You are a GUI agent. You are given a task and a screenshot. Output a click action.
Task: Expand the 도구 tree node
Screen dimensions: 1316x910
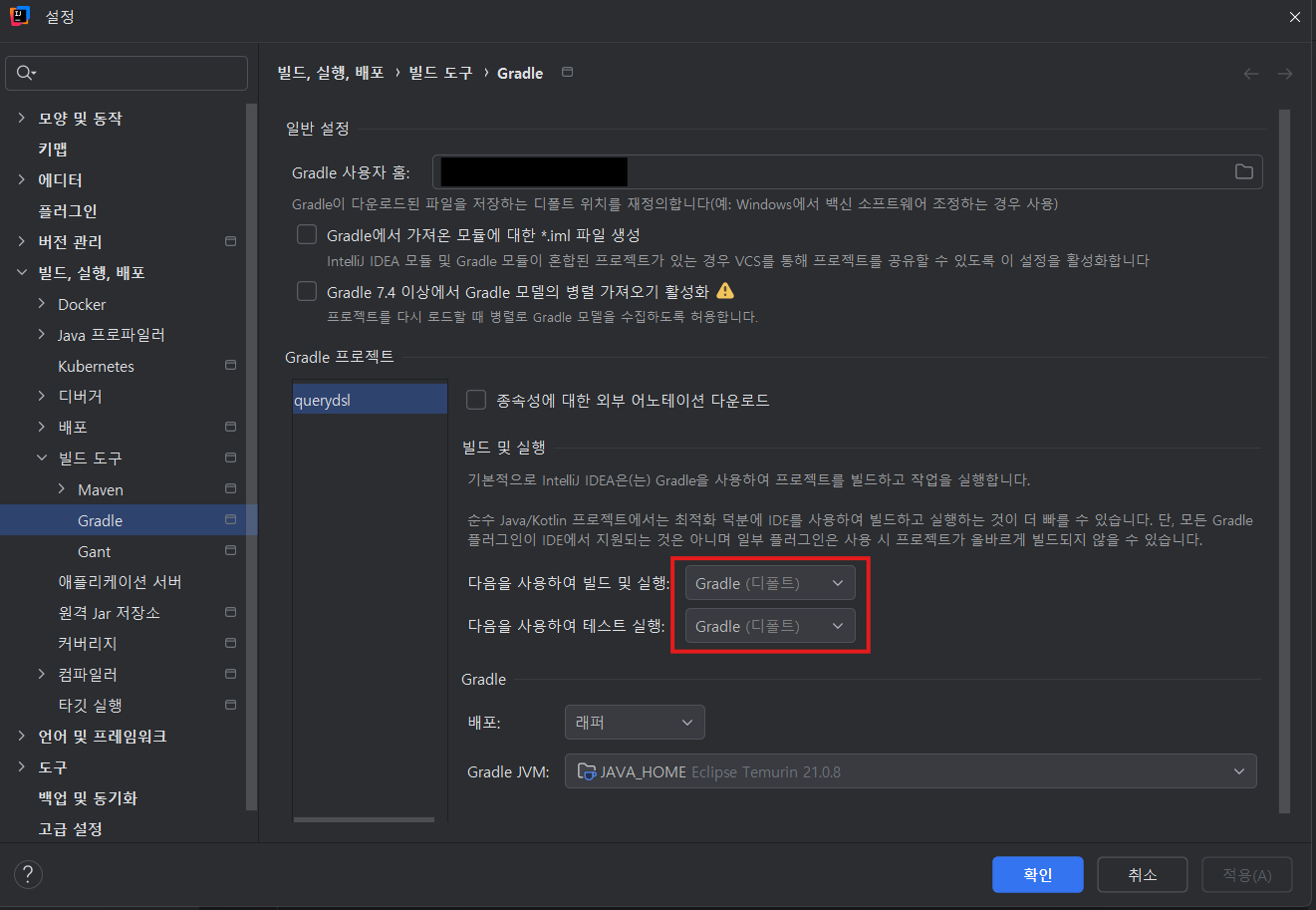coord(22,766)
